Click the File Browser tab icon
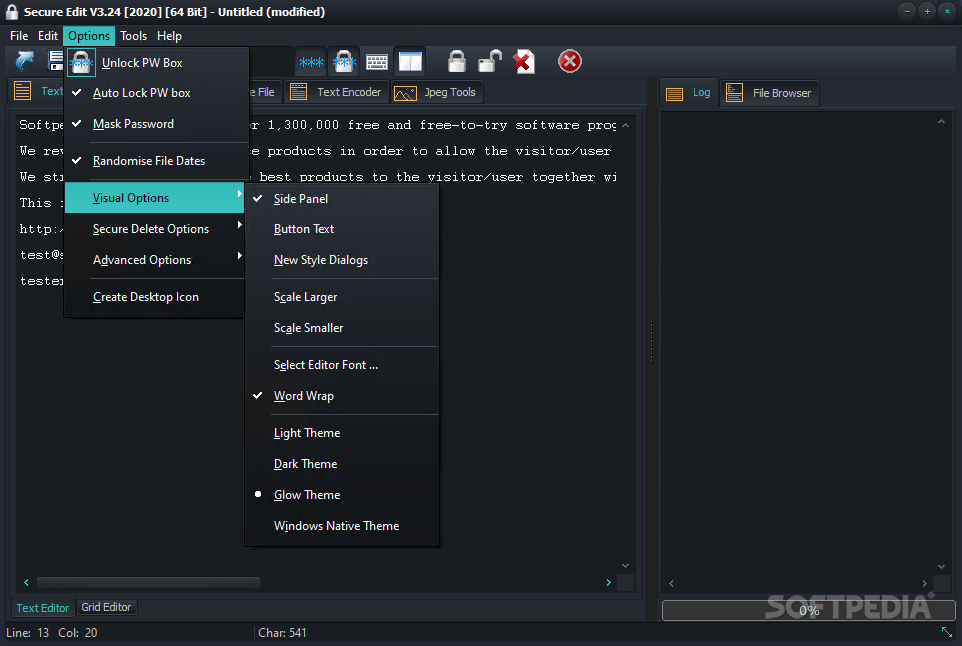Screen dimensions: 962x646 click(734, 93)
